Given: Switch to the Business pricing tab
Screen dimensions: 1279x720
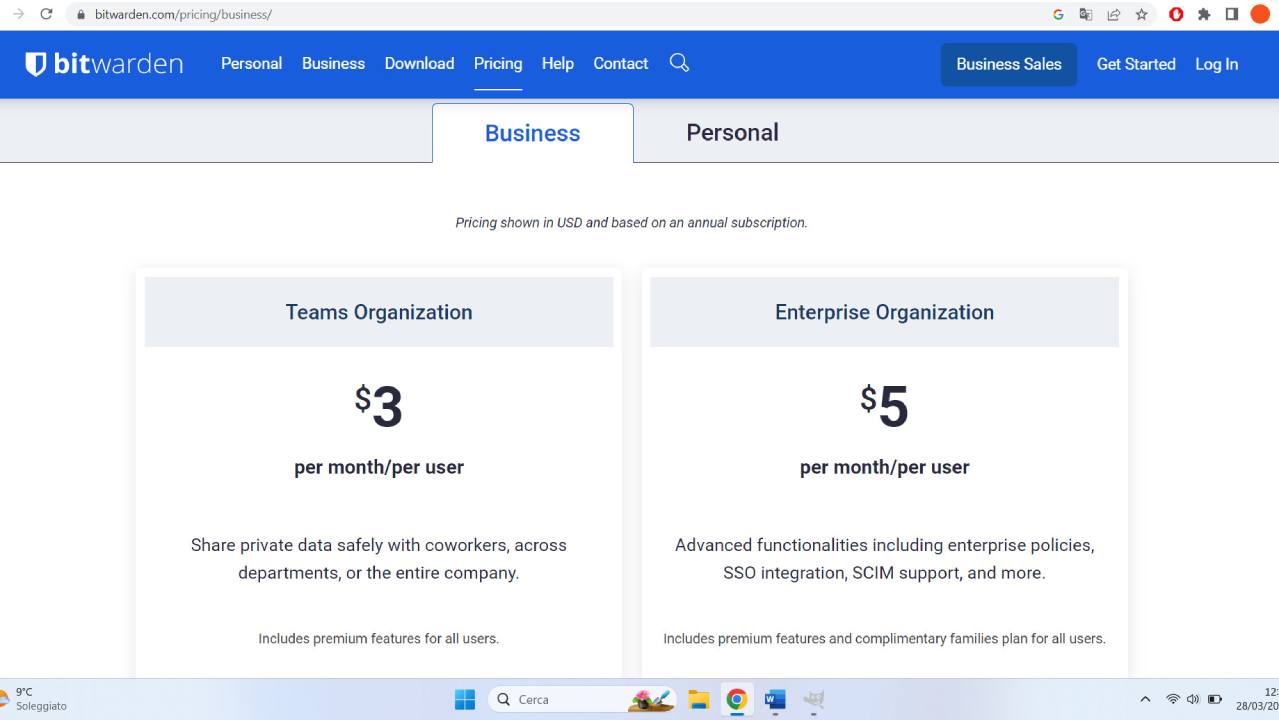Looking at the screenshot, I should pos(533,133).
